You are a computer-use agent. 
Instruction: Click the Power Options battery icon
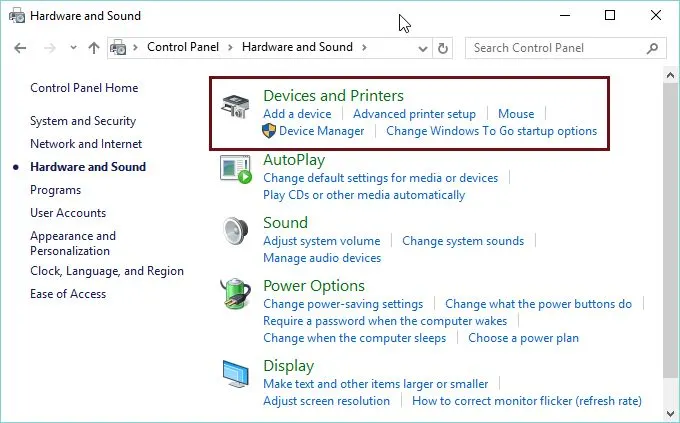point(235,294)
